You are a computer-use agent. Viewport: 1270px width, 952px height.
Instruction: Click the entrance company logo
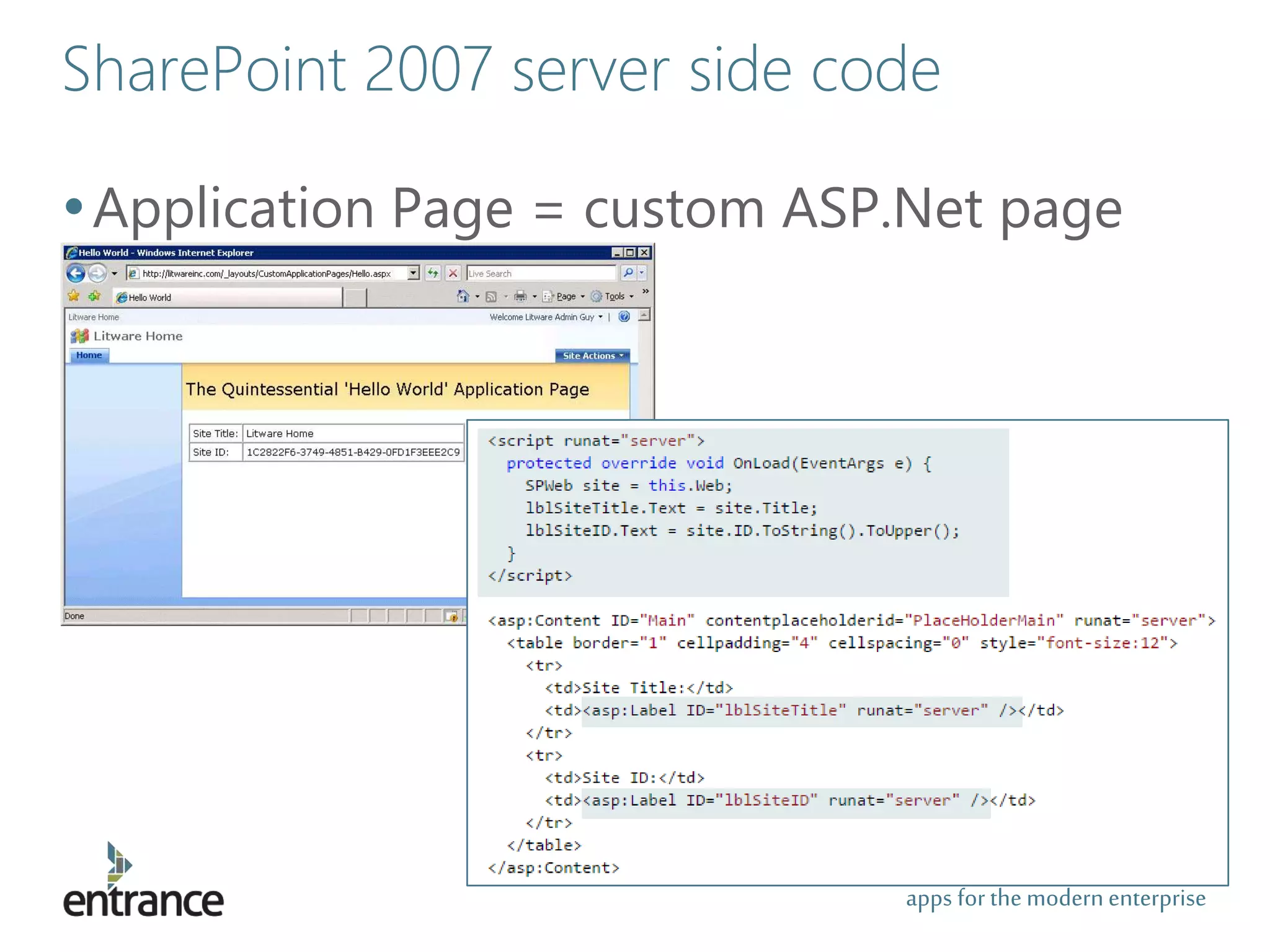[143, 880]
